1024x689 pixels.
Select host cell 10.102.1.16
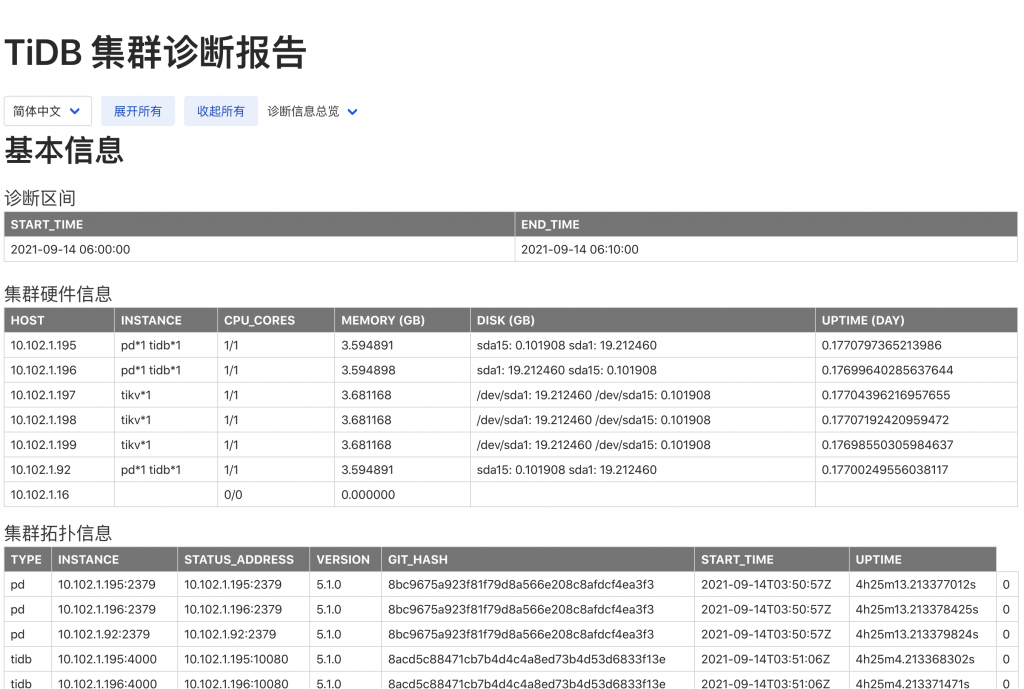59,494
